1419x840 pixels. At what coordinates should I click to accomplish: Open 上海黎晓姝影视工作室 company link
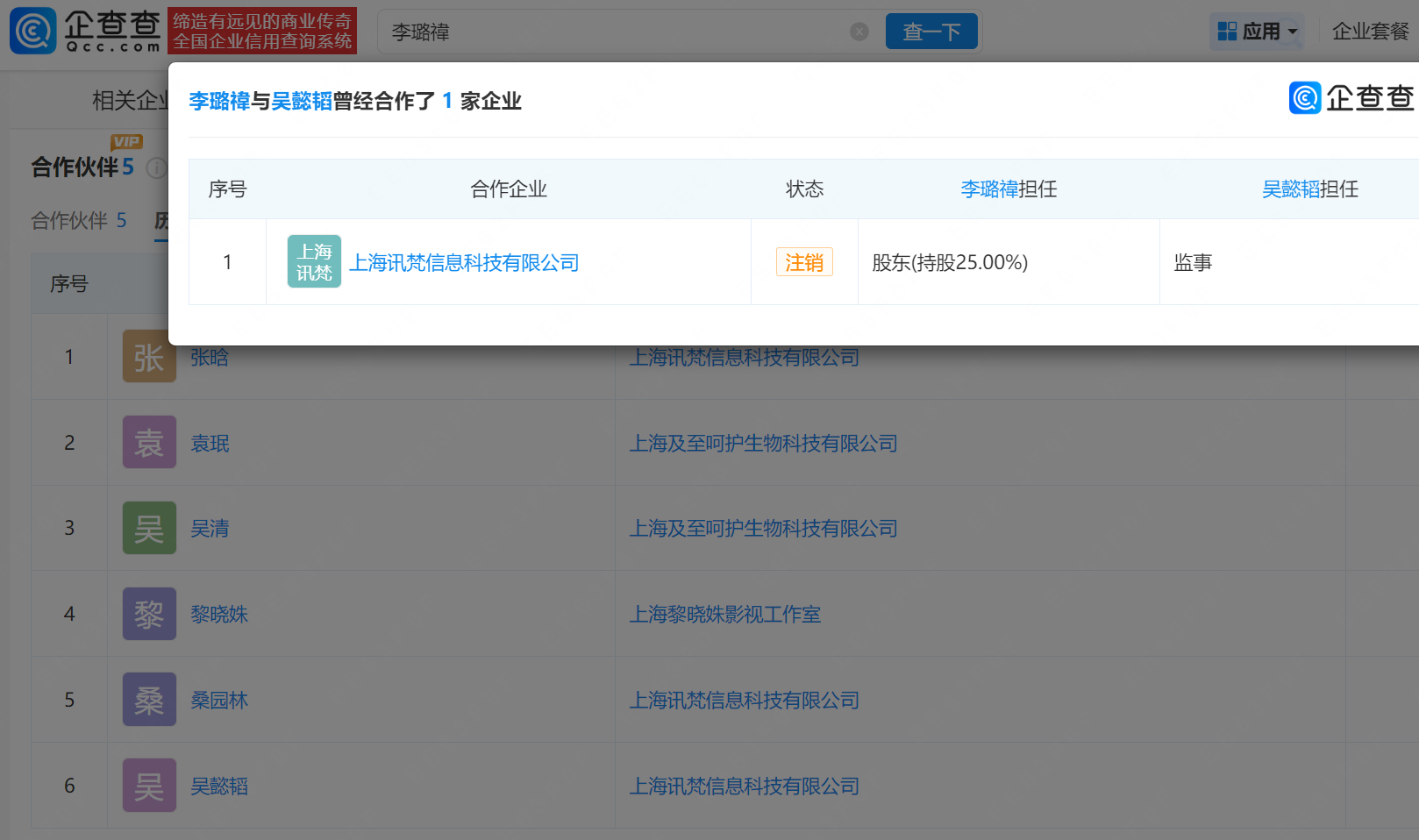pyautogui.click(x=725, y=614)
